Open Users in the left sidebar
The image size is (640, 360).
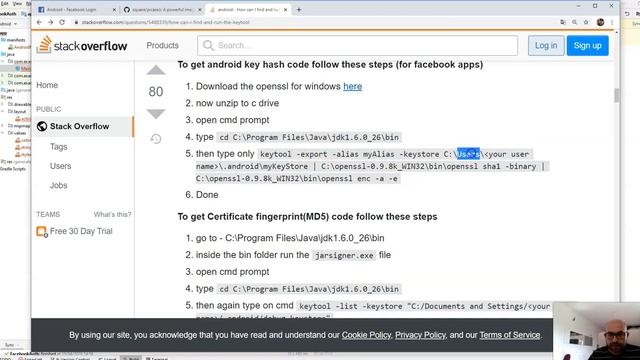(60, 166)
